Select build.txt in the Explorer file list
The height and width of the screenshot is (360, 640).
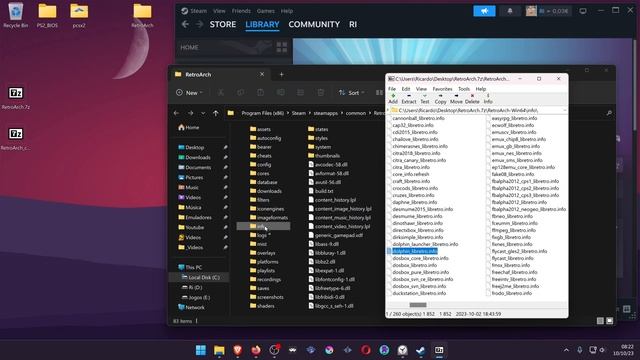[321, 191]
